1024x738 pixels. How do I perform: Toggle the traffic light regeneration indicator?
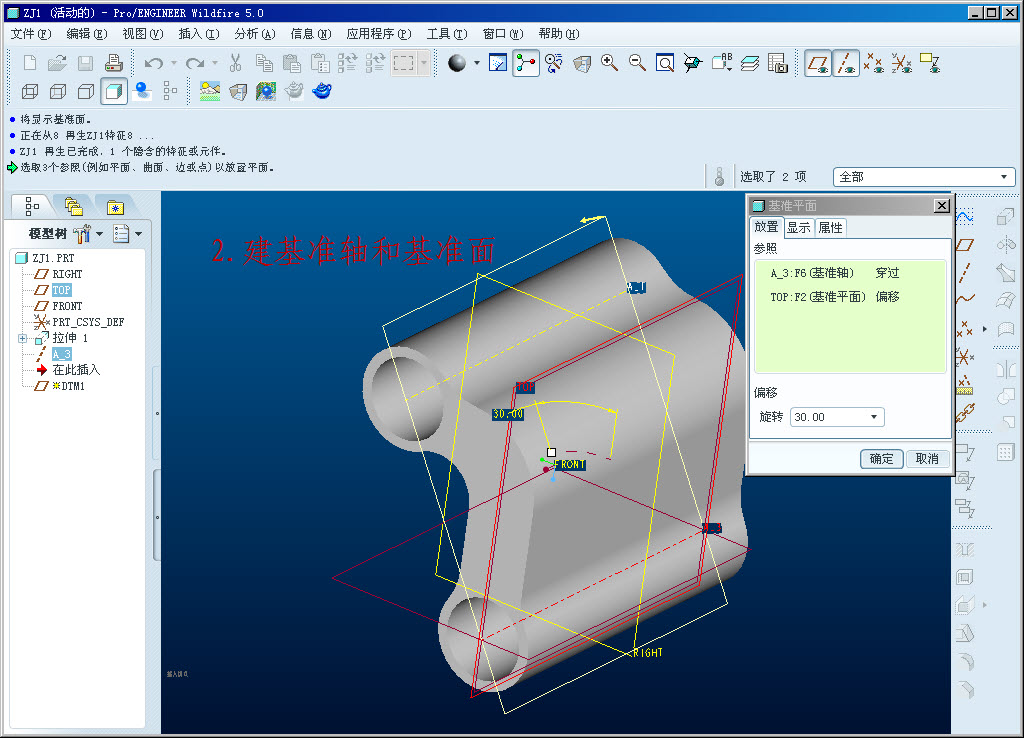click(720, 176)
